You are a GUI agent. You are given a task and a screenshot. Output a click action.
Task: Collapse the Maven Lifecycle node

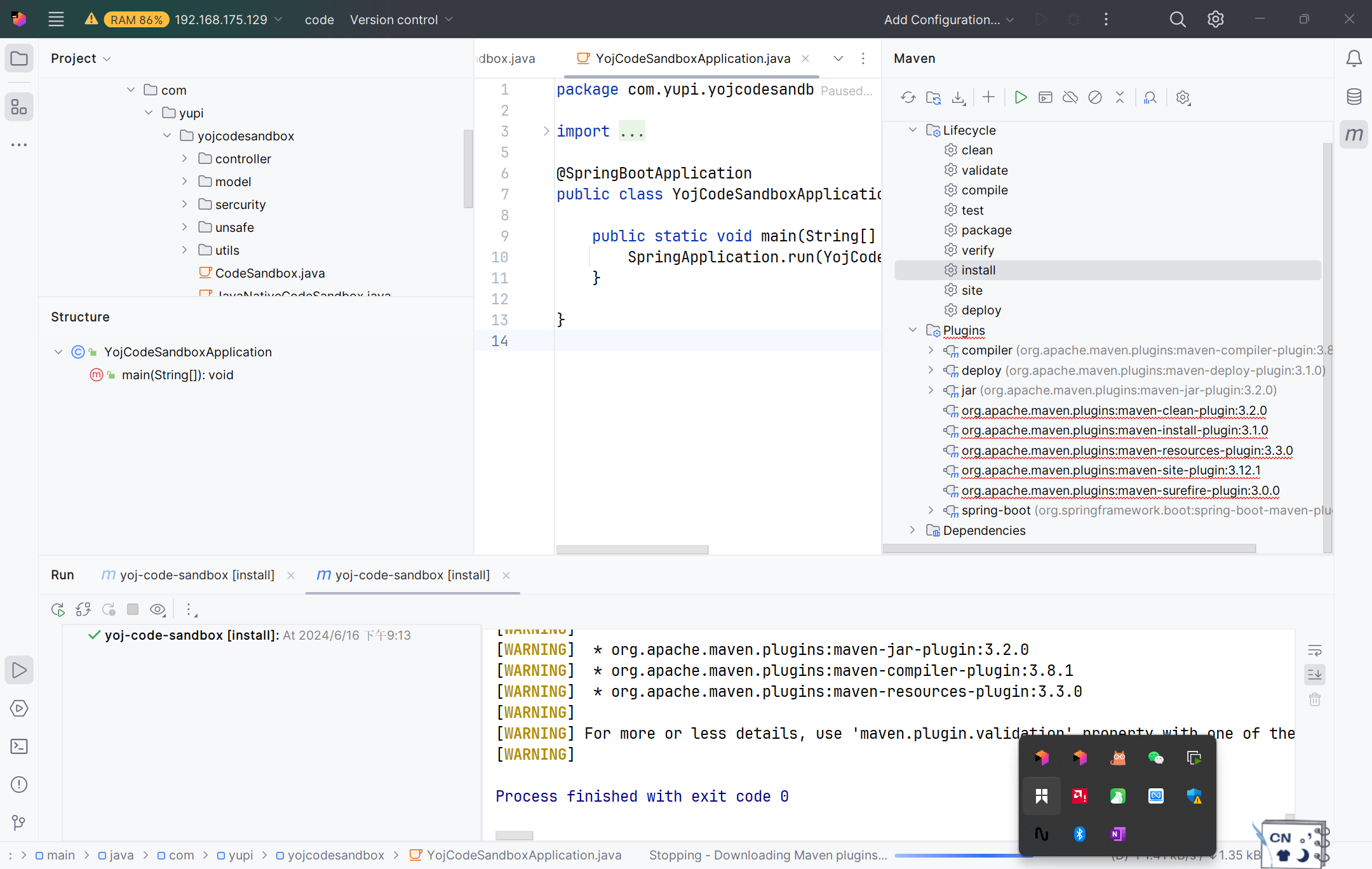click(913, 130)
